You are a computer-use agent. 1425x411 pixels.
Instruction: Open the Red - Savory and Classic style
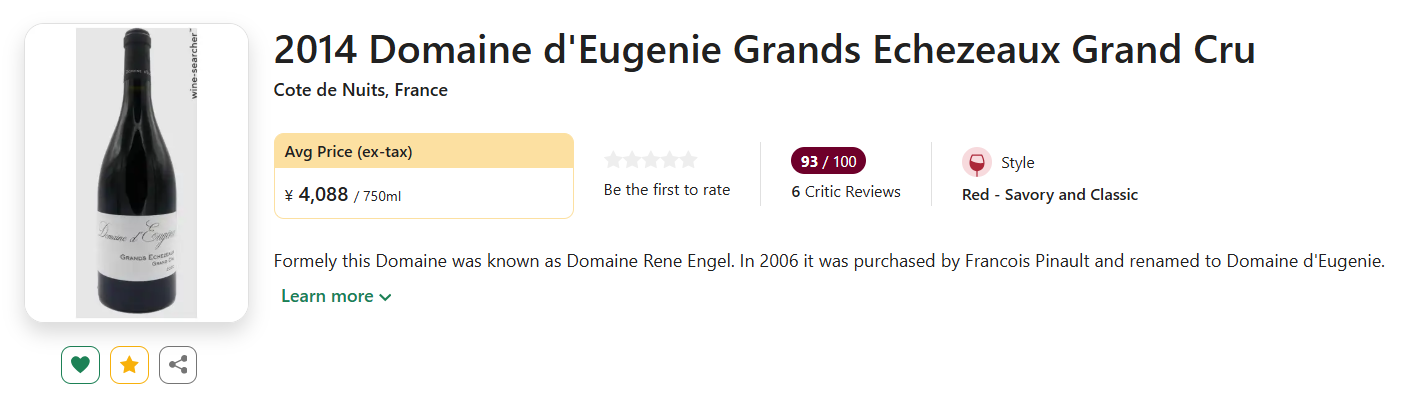[x=1049, y=195]
